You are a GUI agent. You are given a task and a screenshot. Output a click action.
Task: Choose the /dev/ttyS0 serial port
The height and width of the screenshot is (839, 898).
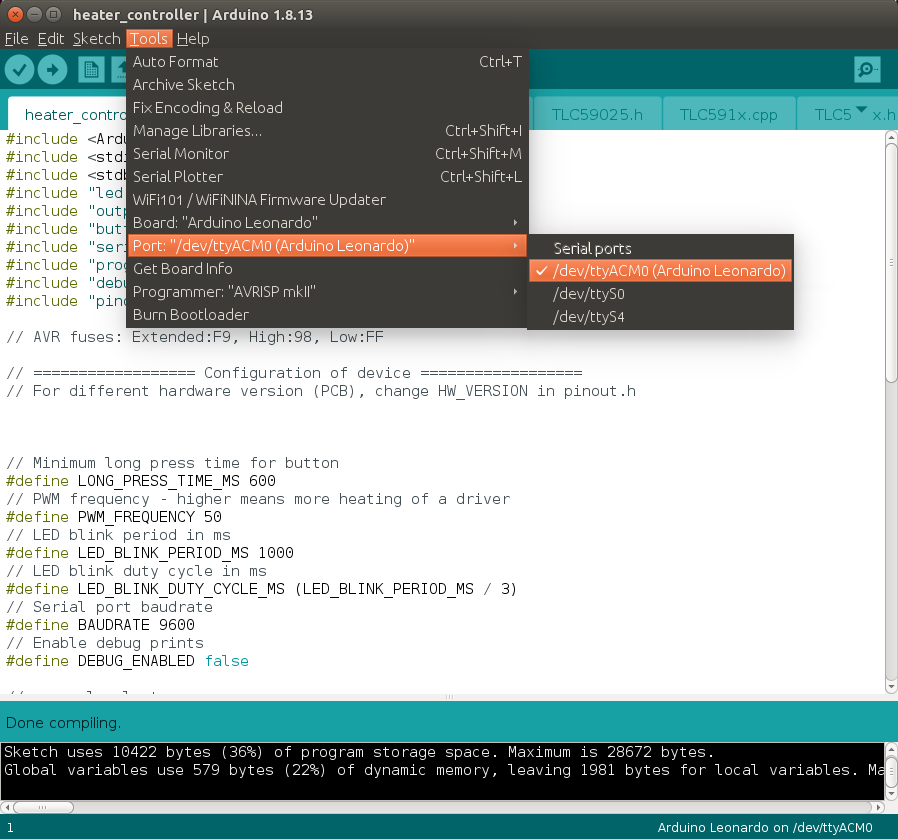589,294
